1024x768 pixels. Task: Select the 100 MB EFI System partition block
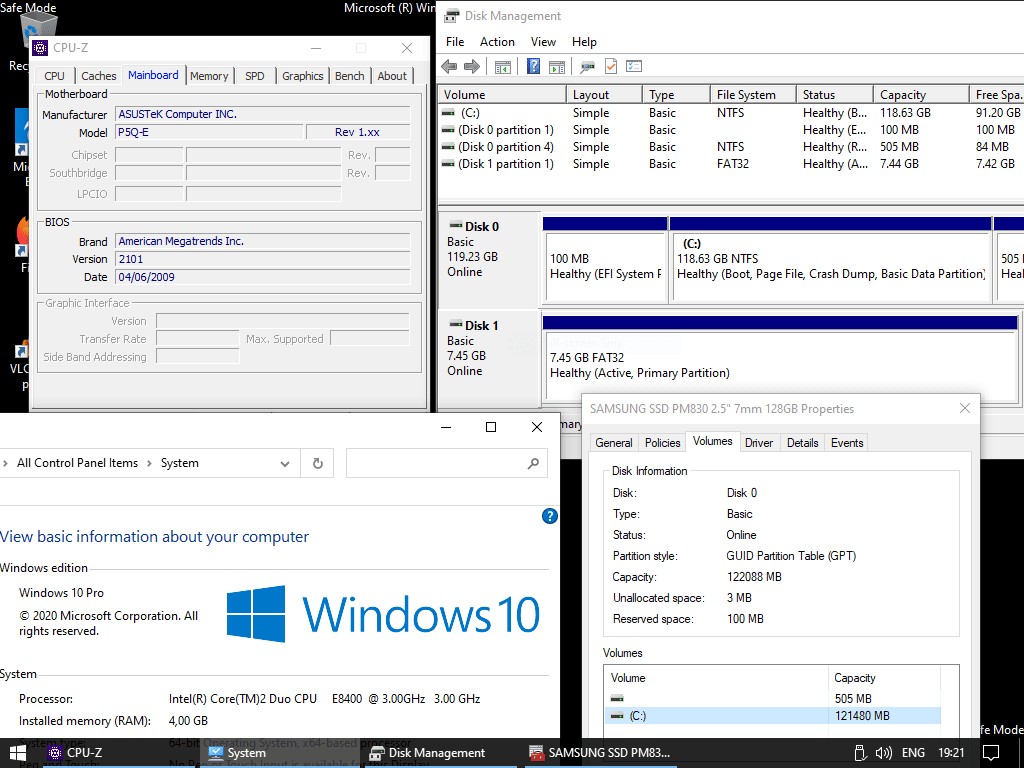[605, 260]
